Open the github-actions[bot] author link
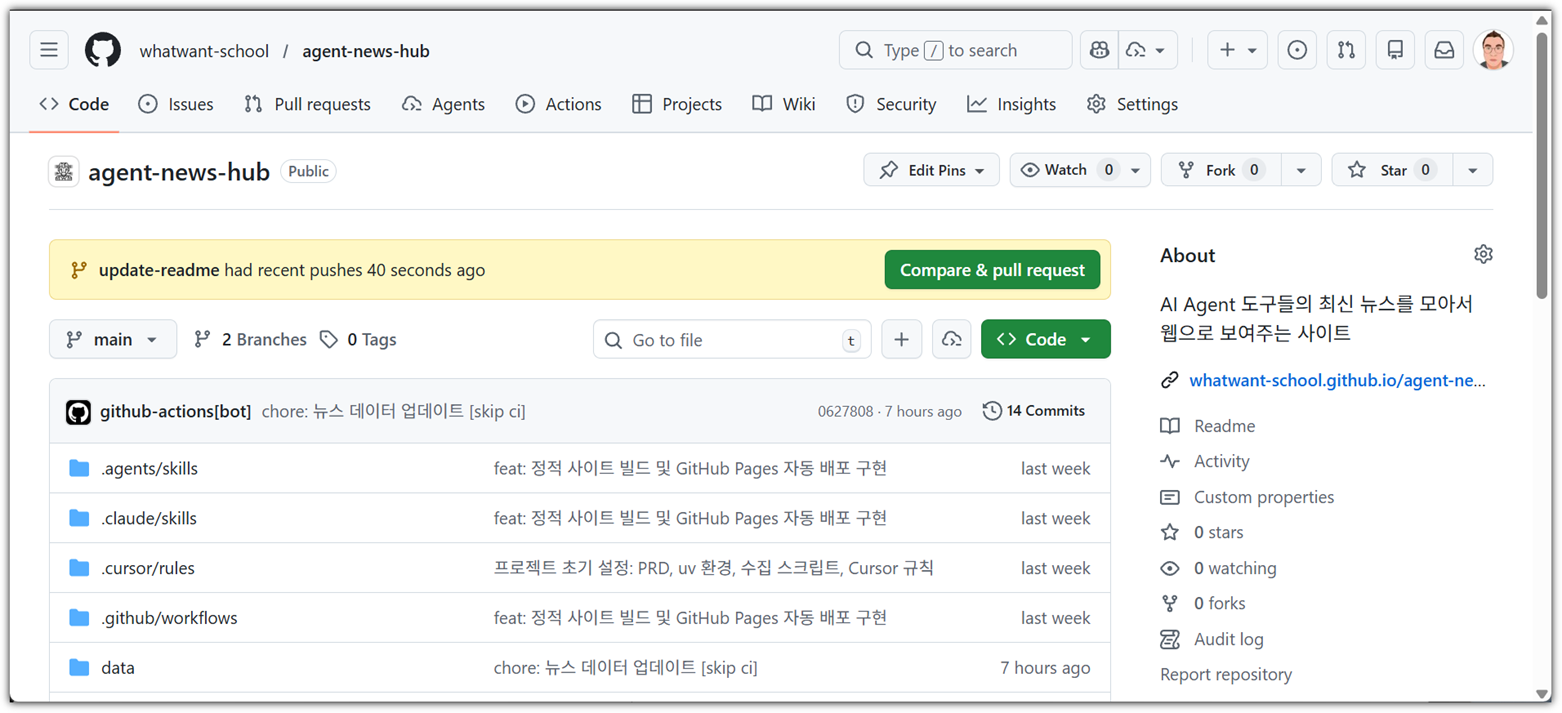Screen dimensions: 1562x713 pyautogui.click(x=175, y=411)
